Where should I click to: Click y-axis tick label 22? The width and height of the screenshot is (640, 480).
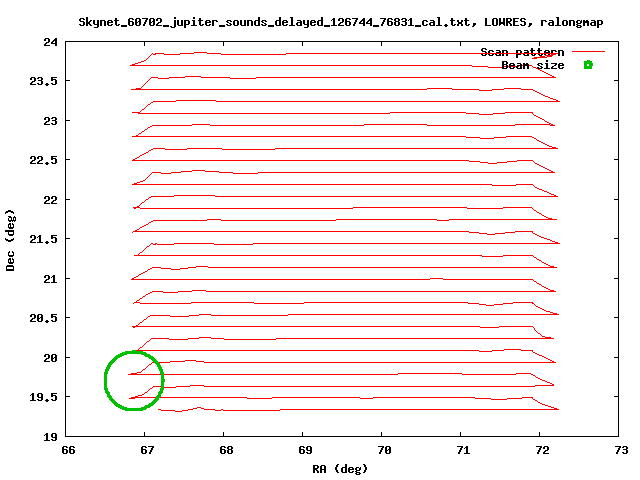pyautogui.click(x=51, y=200)
